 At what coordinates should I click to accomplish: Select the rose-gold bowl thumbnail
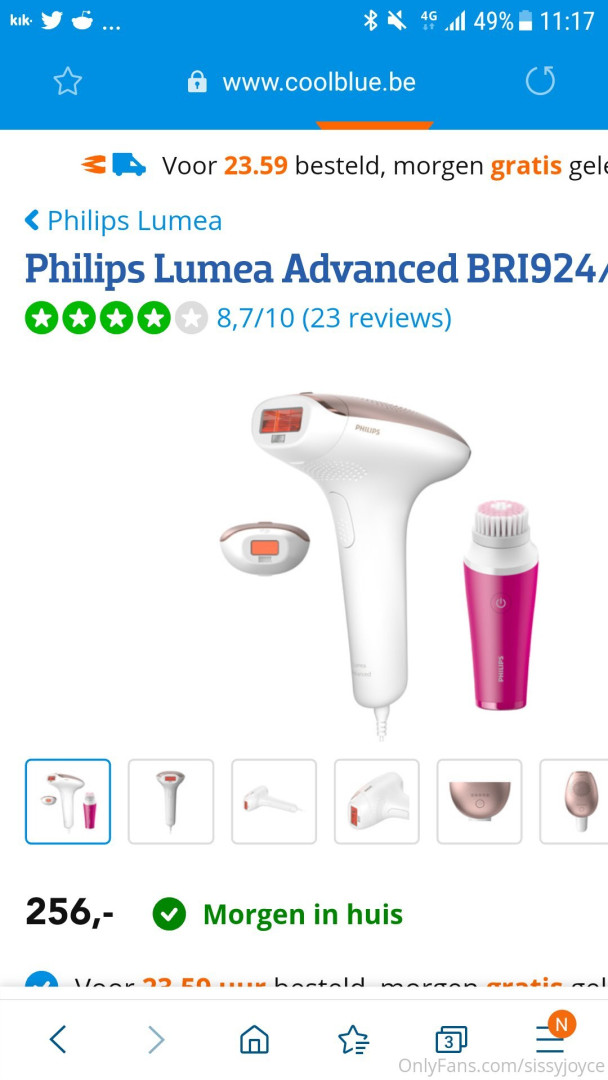tap(479, 801)
